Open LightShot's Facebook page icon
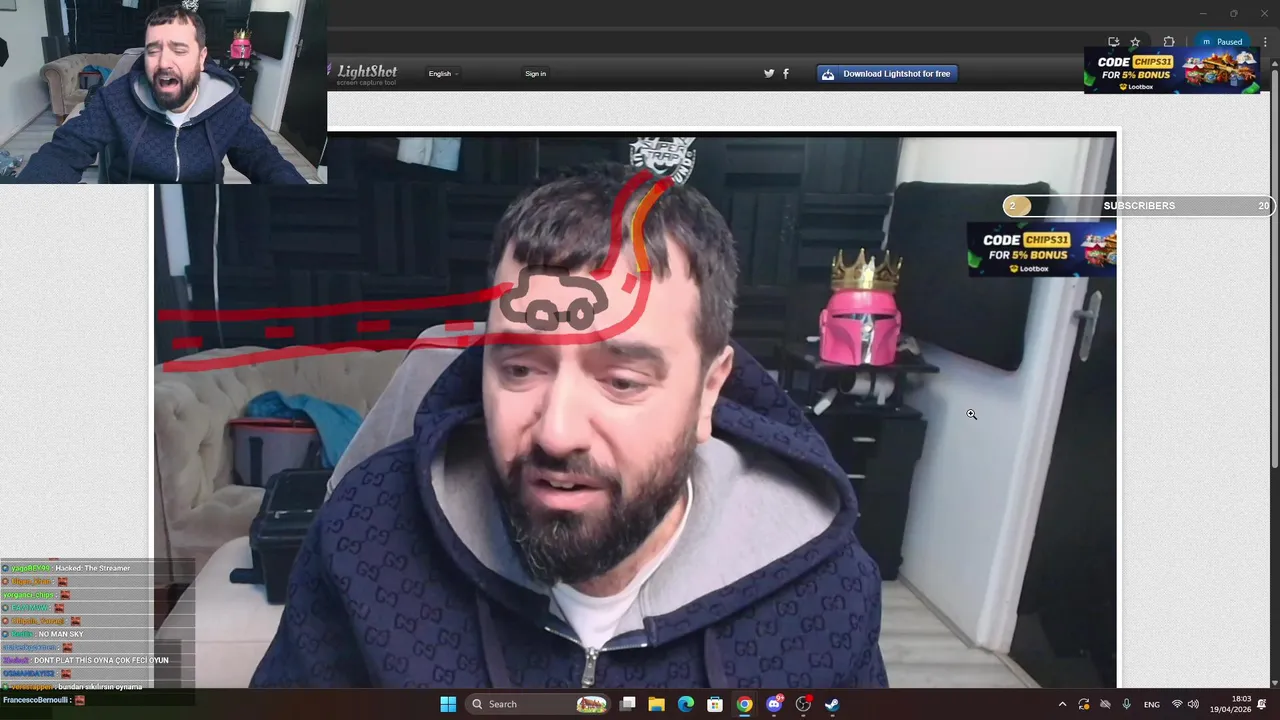This screenshot has height=720, width=1280. click(786, 73)
